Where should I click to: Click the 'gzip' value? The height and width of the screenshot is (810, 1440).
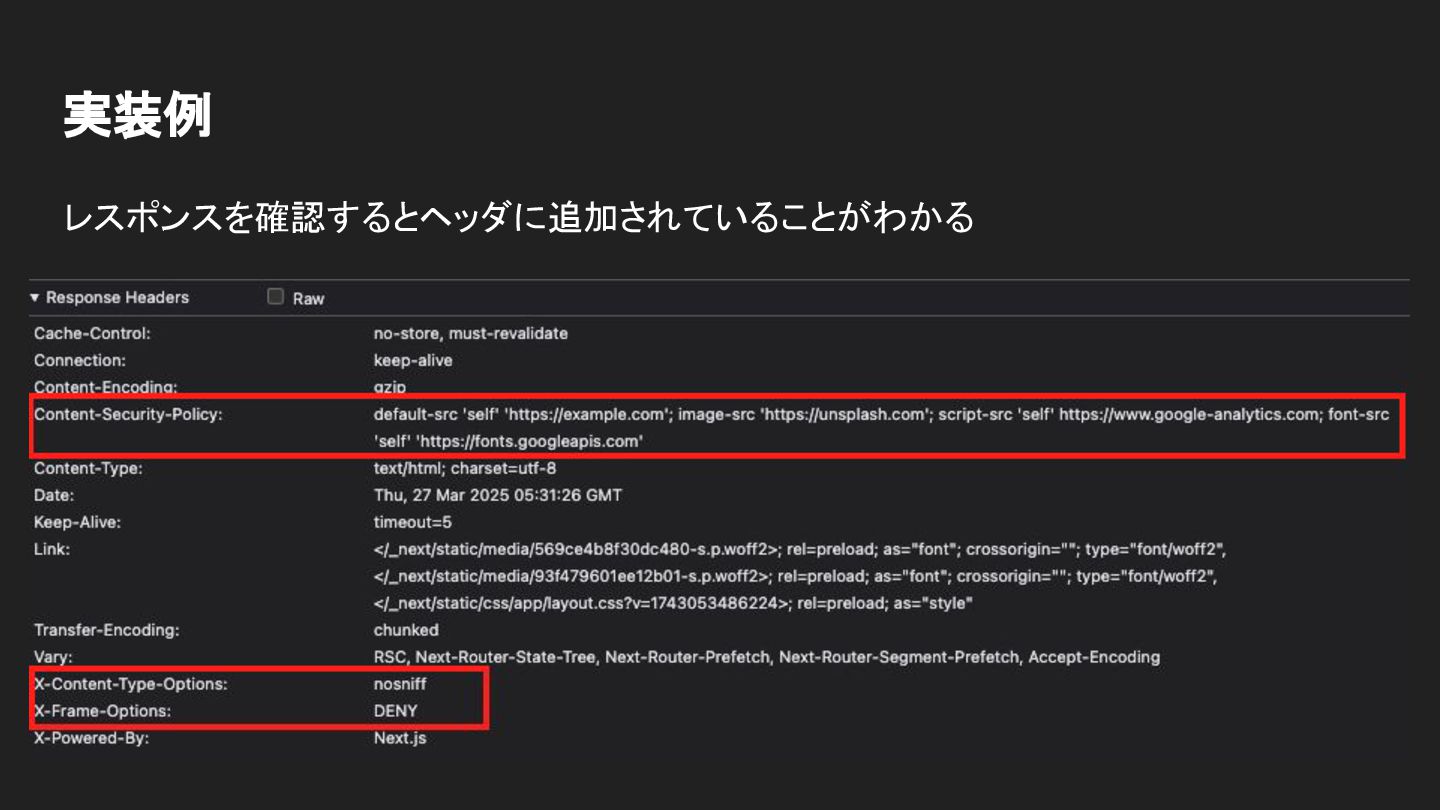390,387
